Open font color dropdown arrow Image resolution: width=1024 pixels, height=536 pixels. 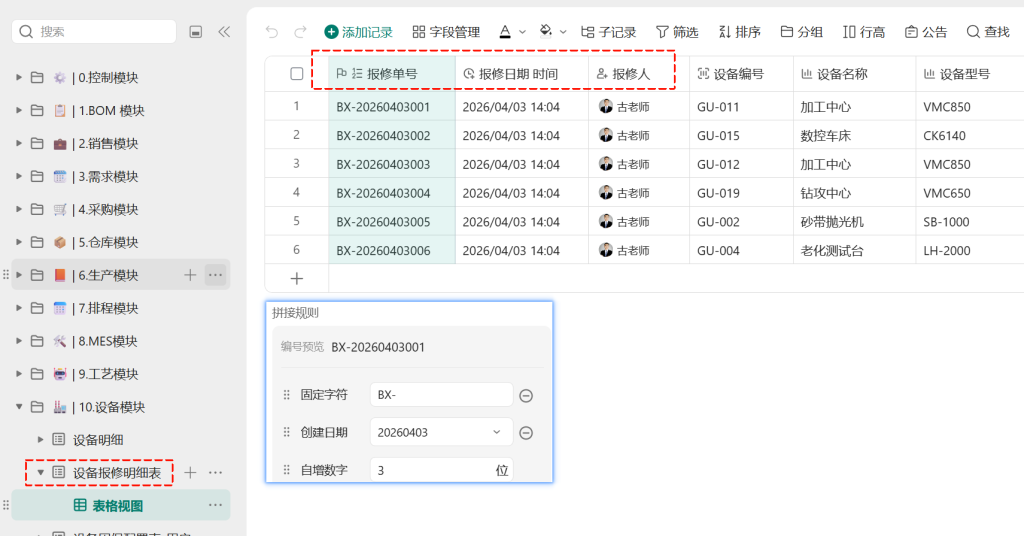point(522,32)
